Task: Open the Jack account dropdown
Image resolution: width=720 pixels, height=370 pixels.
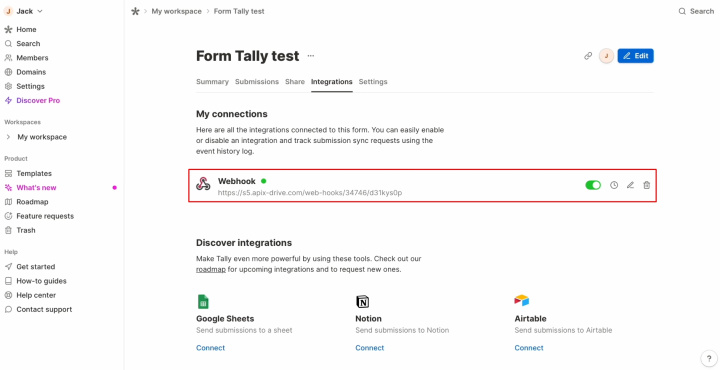Action: [23, 11]
